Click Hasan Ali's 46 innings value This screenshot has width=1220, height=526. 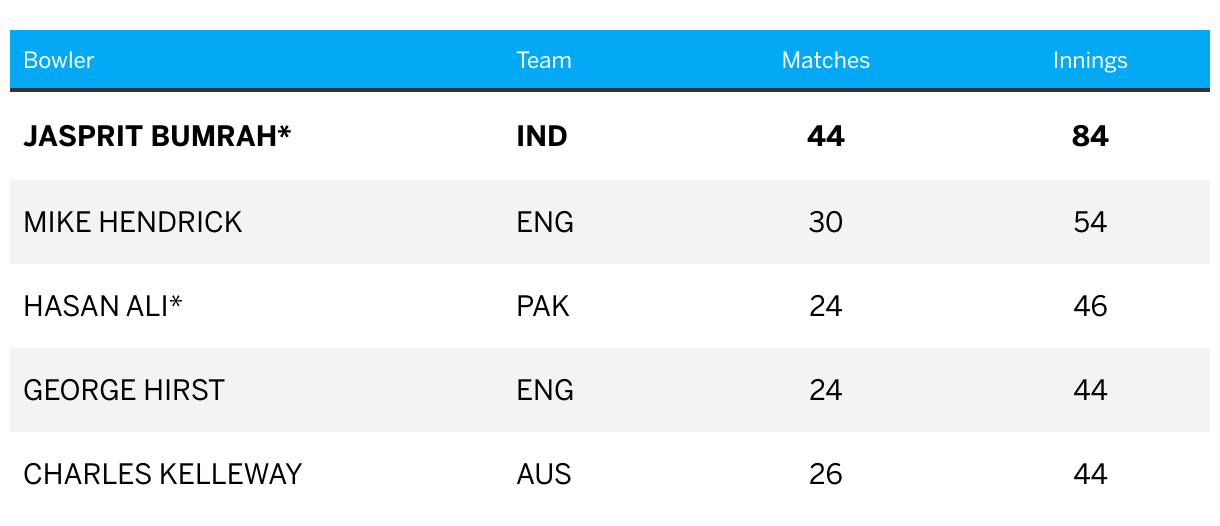[1090, 306]
